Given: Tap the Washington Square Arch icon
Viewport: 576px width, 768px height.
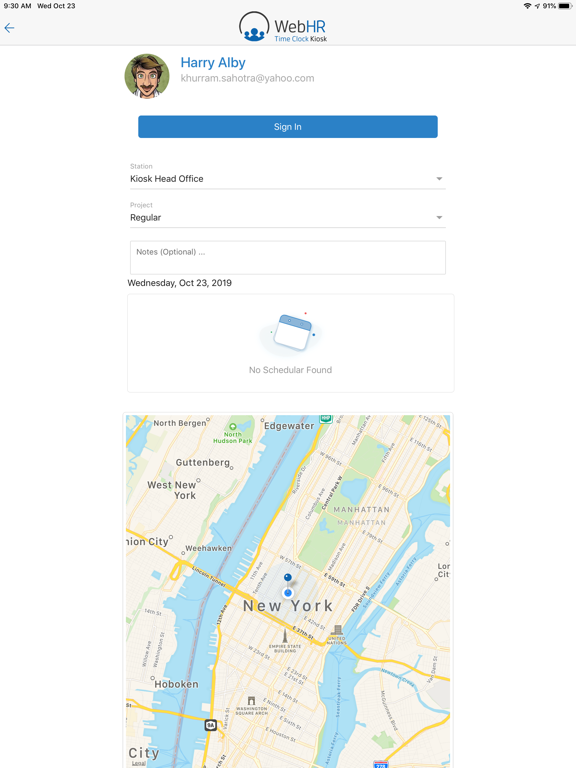Looking at the screenshot, I should click(x=251, y=701).
